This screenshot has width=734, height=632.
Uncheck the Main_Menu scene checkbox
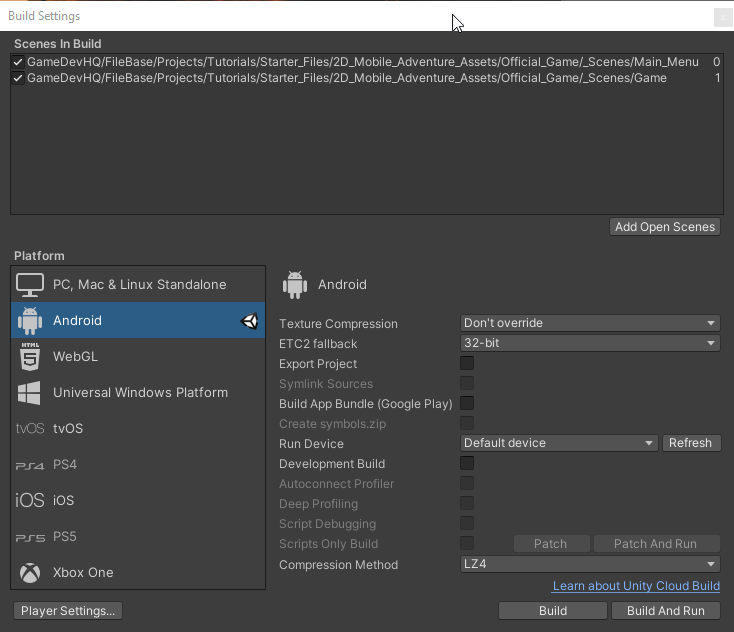tap(18, 62)
